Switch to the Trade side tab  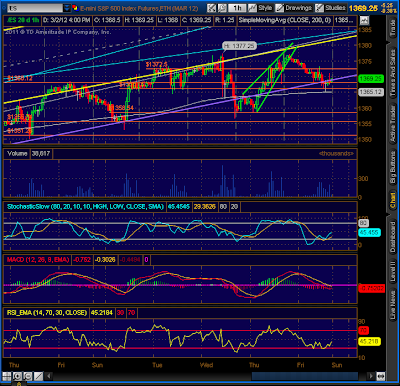(x=393, y=27)
